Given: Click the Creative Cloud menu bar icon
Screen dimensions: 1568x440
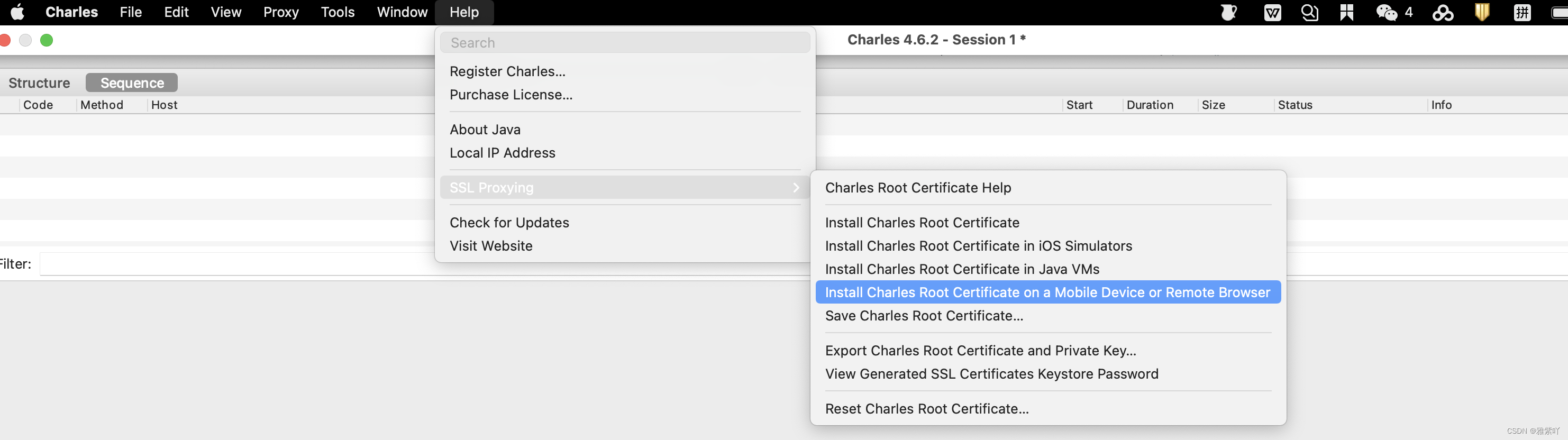Looking at the screenshot, I should coord(1443,12).
